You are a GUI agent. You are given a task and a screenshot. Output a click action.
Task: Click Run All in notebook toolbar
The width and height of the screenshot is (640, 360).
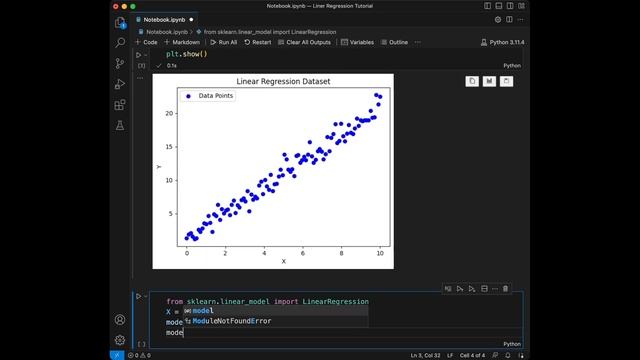click(224, 42)
